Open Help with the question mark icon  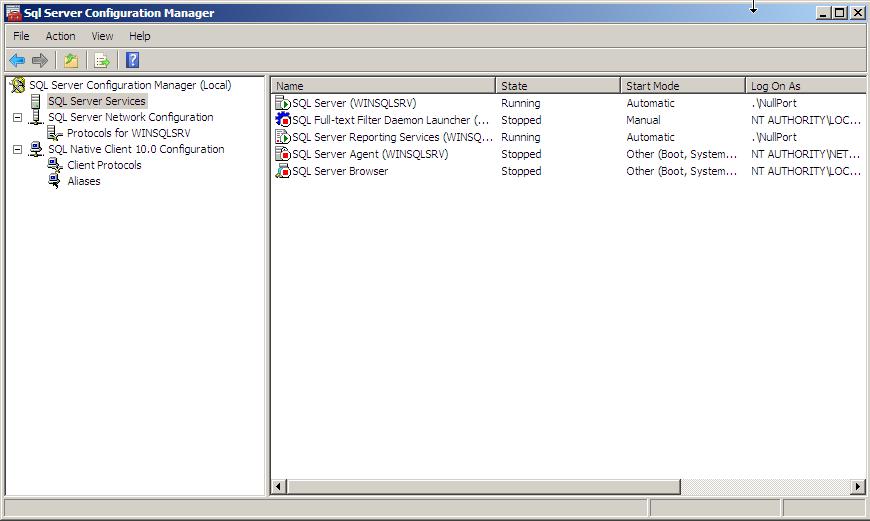coord(133,60)
